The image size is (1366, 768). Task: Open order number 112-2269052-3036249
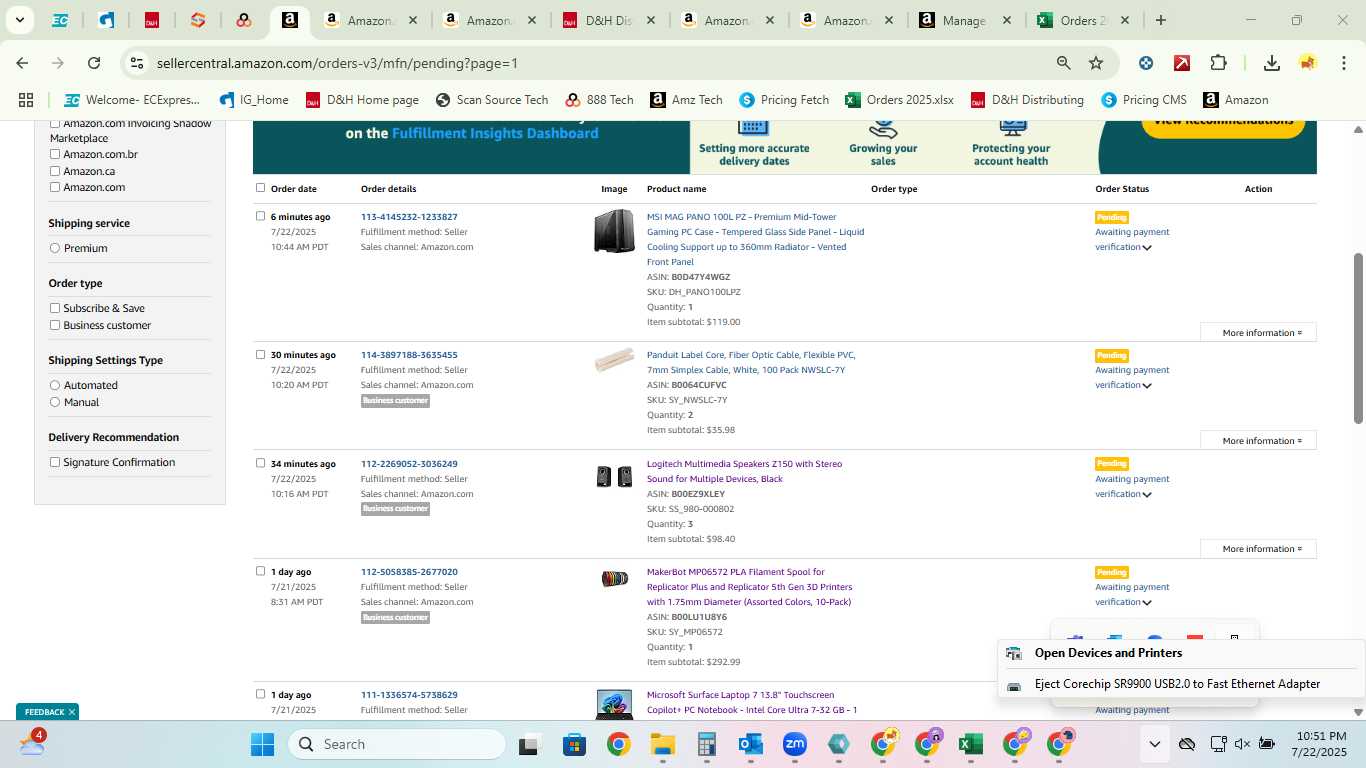[x=409, y=464]
